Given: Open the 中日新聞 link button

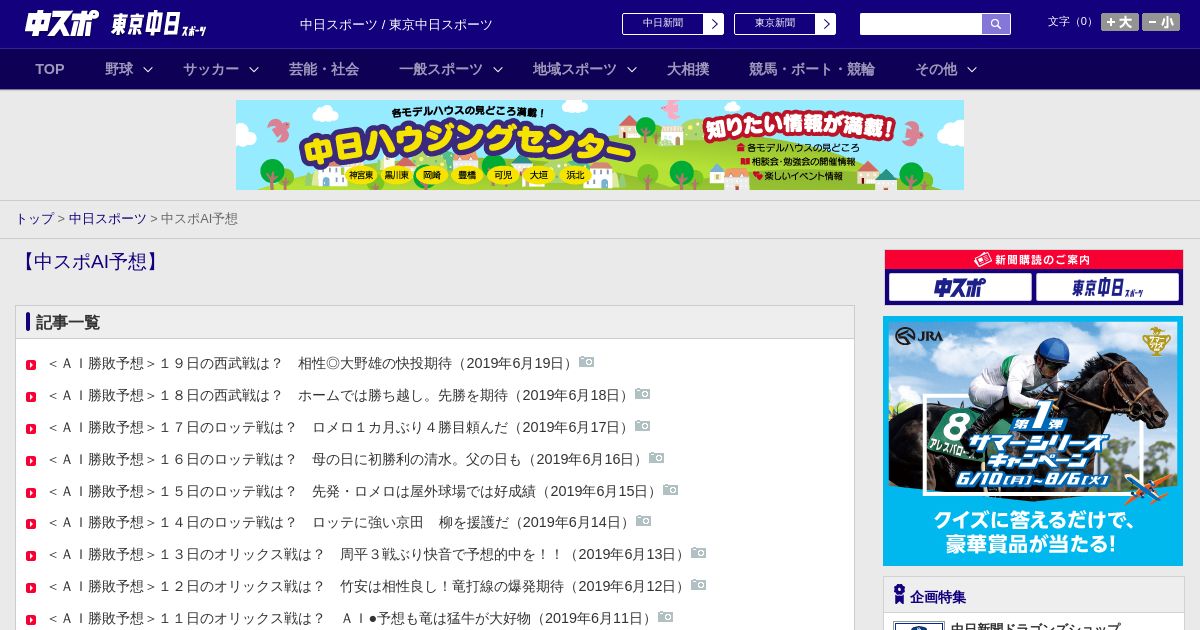Looking at the screenshot, I should (x=663, y=24).
